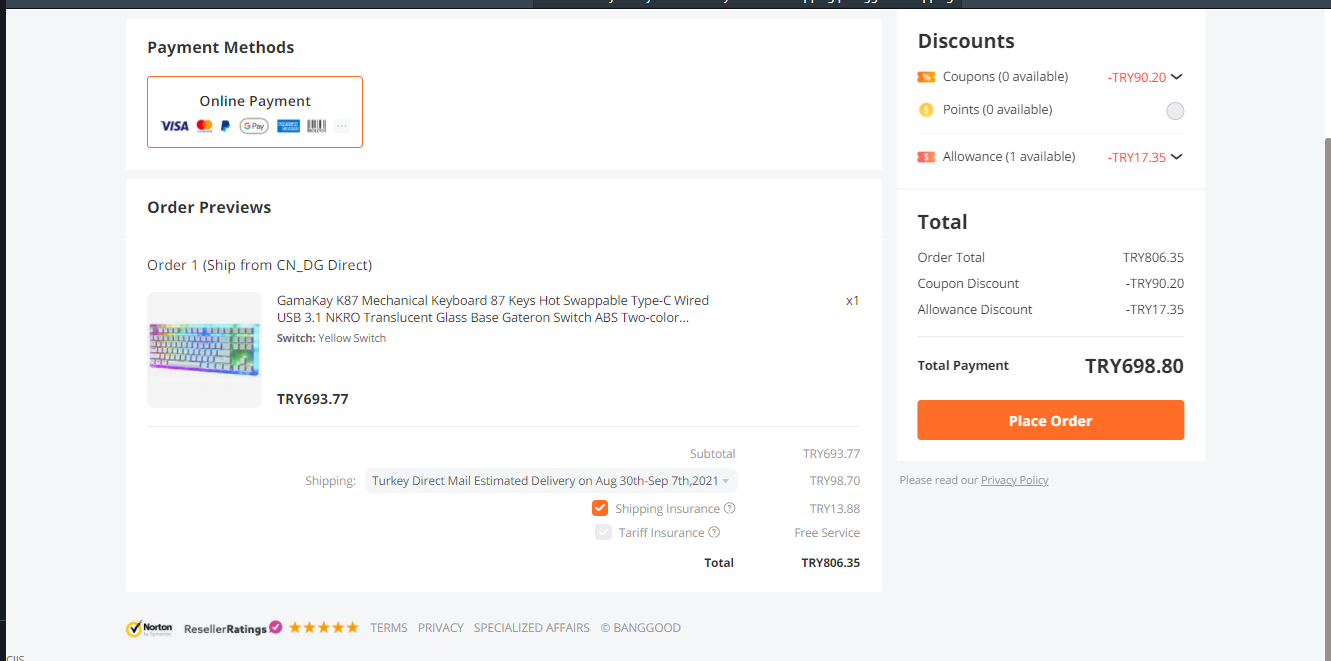This screenshot has height=661, width=1331.
Task: Expand the Allowance discount chevron
Action: 1177,157
